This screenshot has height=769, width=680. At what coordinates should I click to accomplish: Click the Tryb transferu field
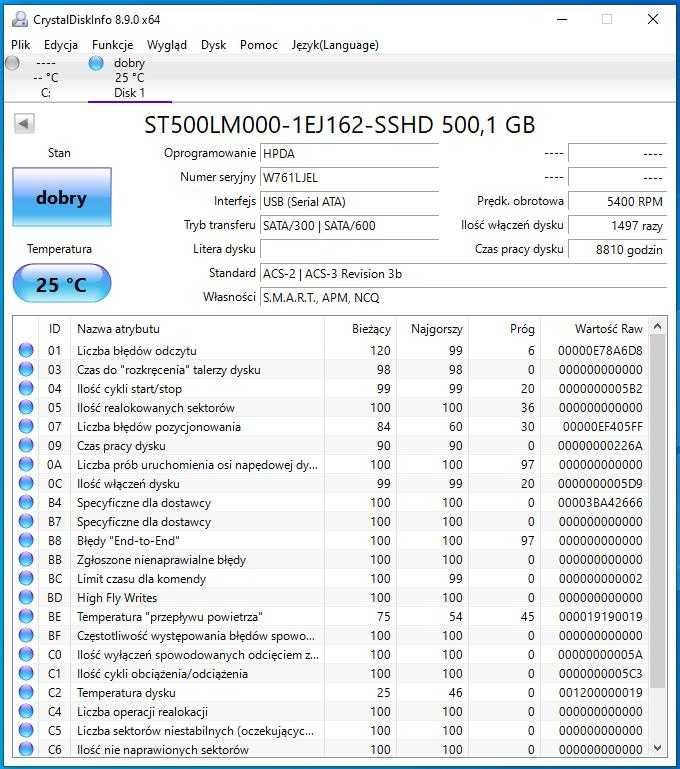click(349, 226)
